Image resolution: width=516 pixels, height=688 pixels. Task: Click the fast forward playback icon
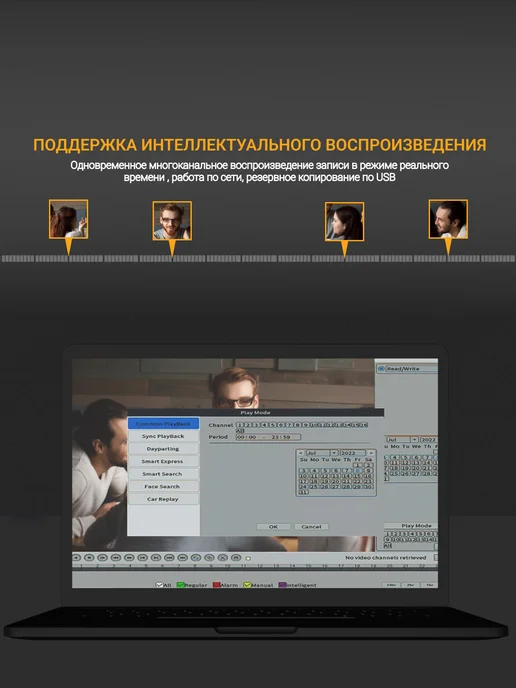pyautogui.click(x=129, y=558)
